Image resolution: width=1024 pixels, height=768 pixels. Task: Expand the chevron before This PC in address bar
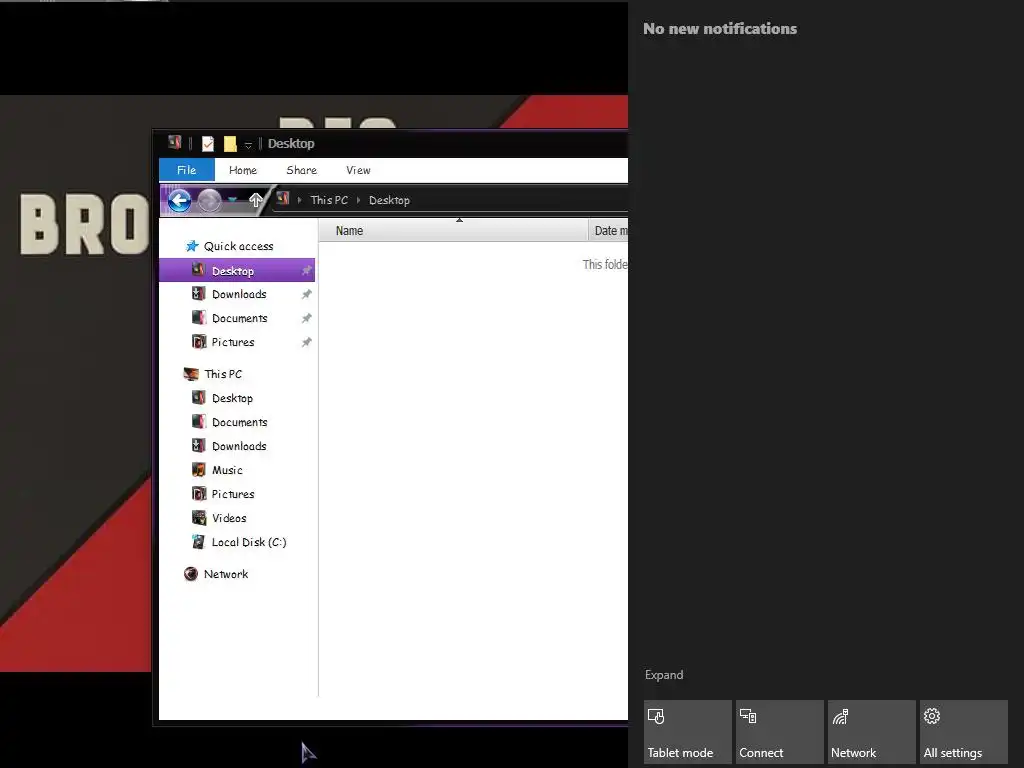coord(299,200)
